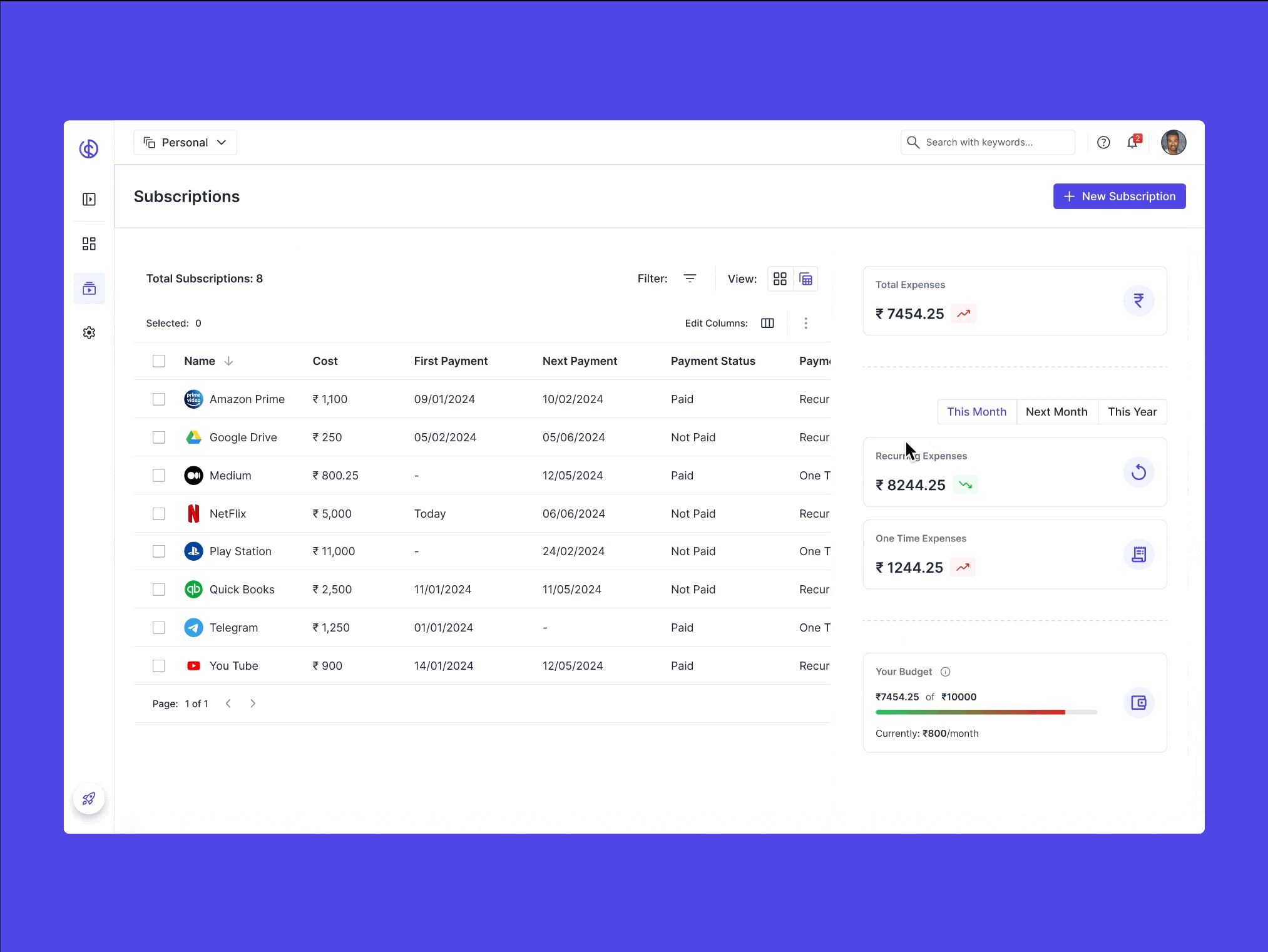Click the Play Station logo
1268x952 pixels.
[193, 551]
